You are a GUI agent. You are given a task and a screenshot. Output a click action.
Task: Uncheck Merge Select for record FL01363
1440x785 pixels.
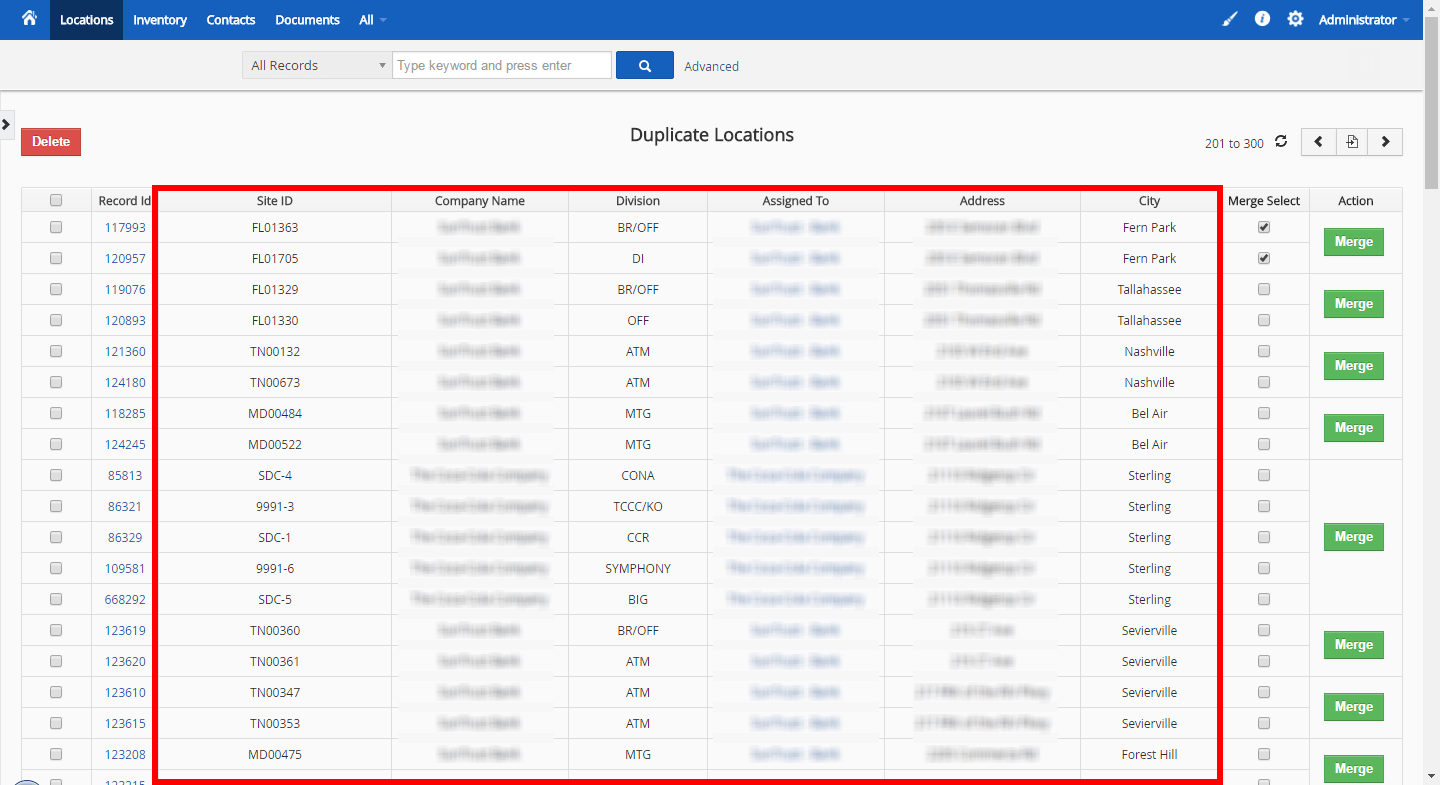[1263, 226]
